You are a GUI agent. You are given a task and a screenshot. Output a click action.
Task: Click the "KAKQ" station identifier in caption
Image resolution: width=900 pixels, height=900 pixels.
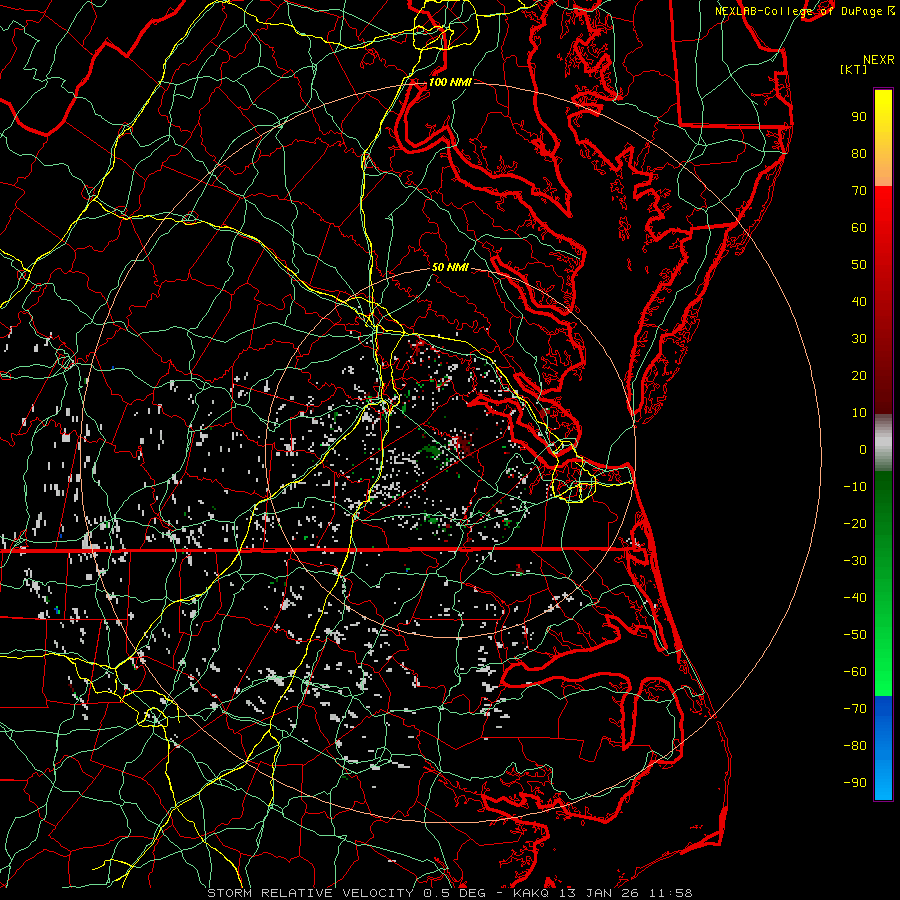click(532, 893)
